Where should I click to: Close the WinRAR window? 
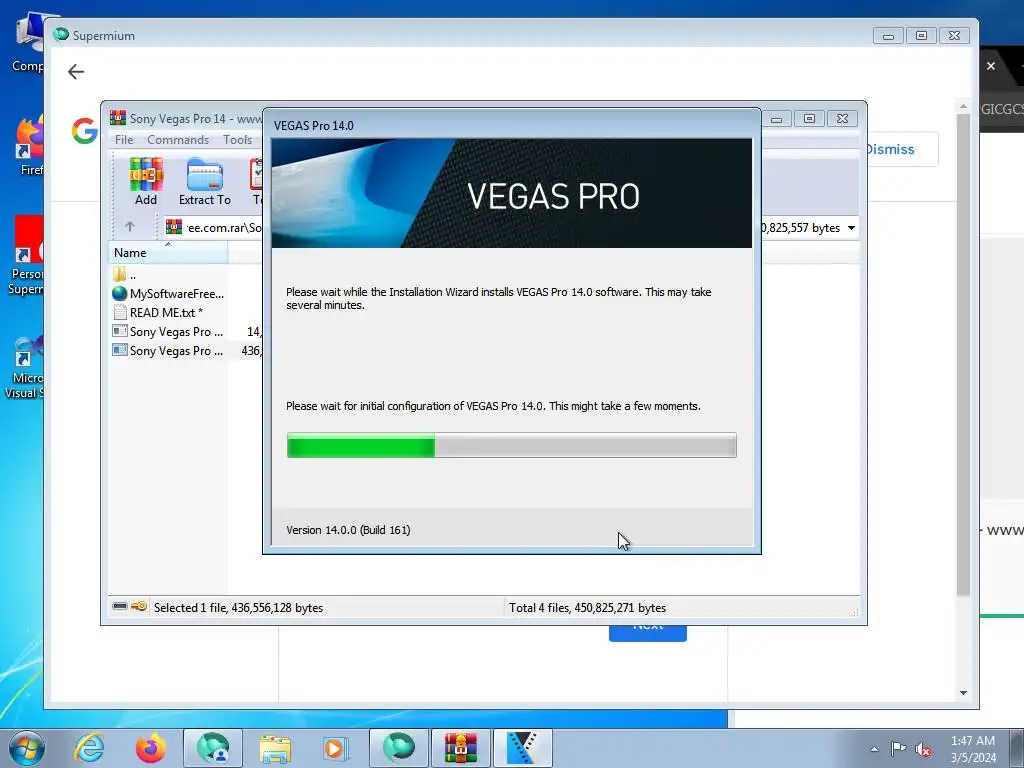pyautogui.click(x=842, y=119)
